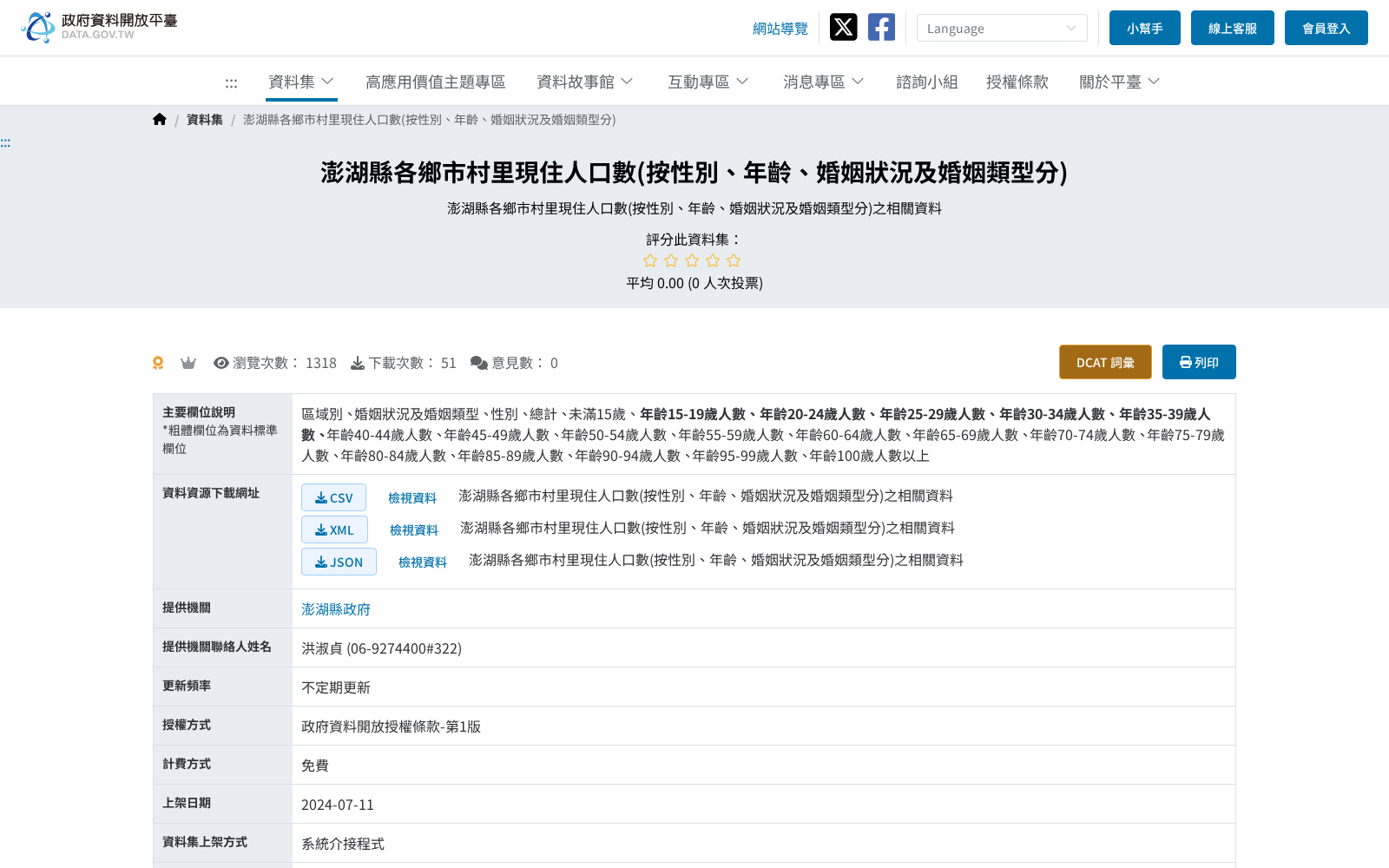Open 高應用價值主題專區 menu item
The width and height of the screenshot is (1389, 868).
tap(436, 82)
